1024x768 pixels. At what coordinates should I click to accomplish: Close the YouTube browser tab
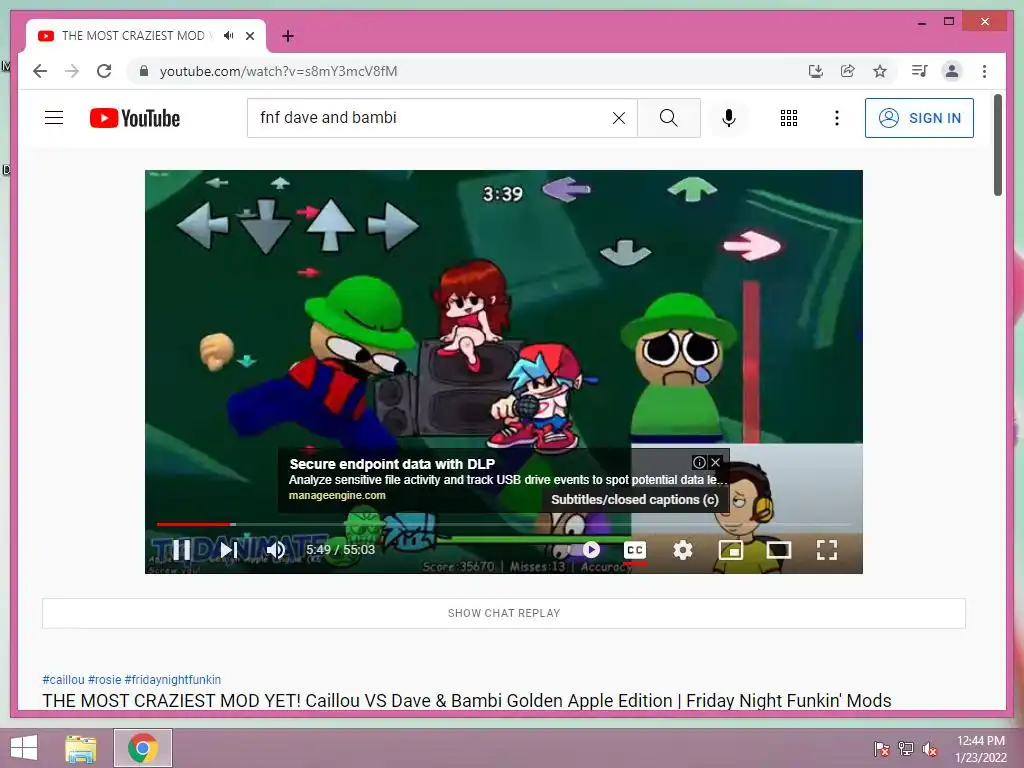point(250,36)
